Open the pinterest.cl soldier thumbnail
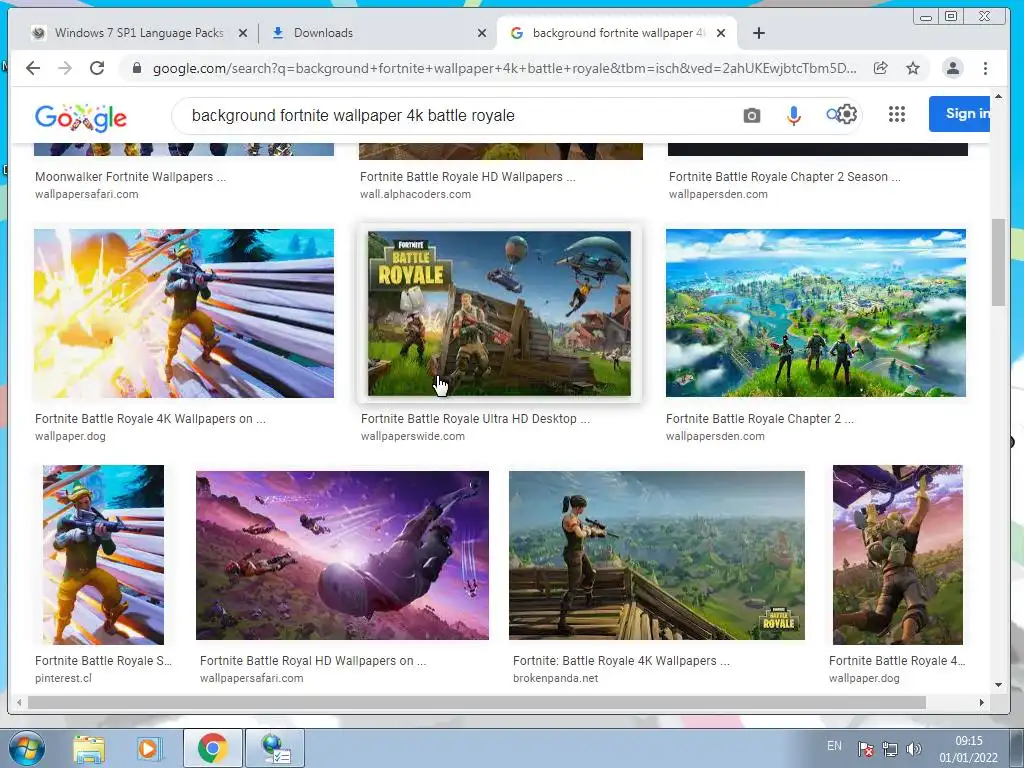The image size is (1024, 768). pos(103,555)
